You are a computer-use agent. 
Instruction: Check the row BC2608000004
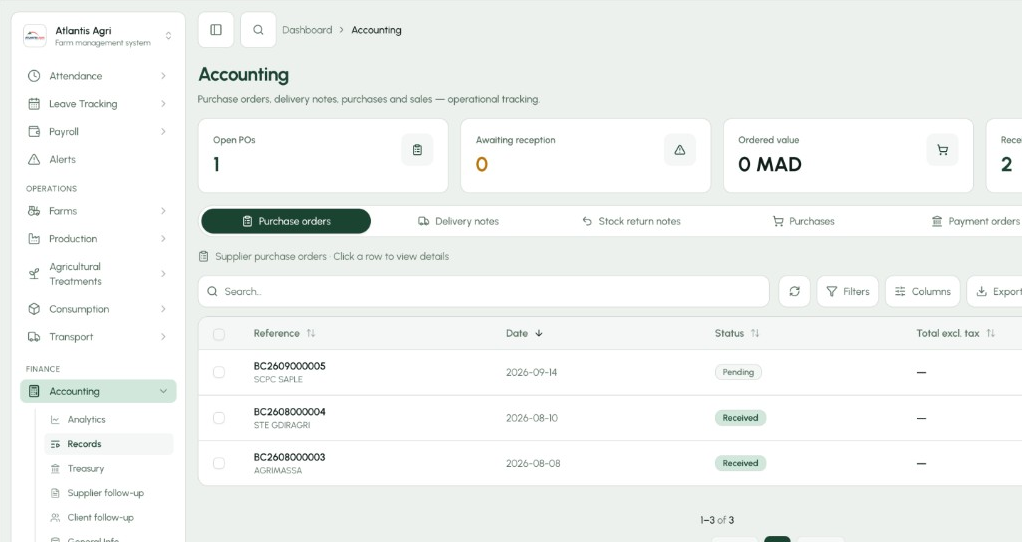click(219, 418)
